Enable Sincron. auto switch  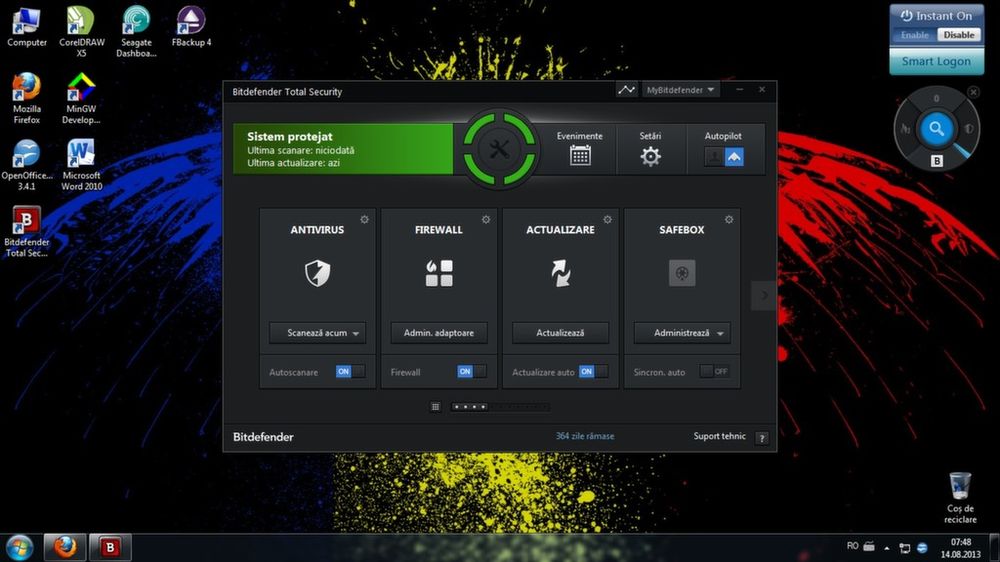(x=714, y=371)
